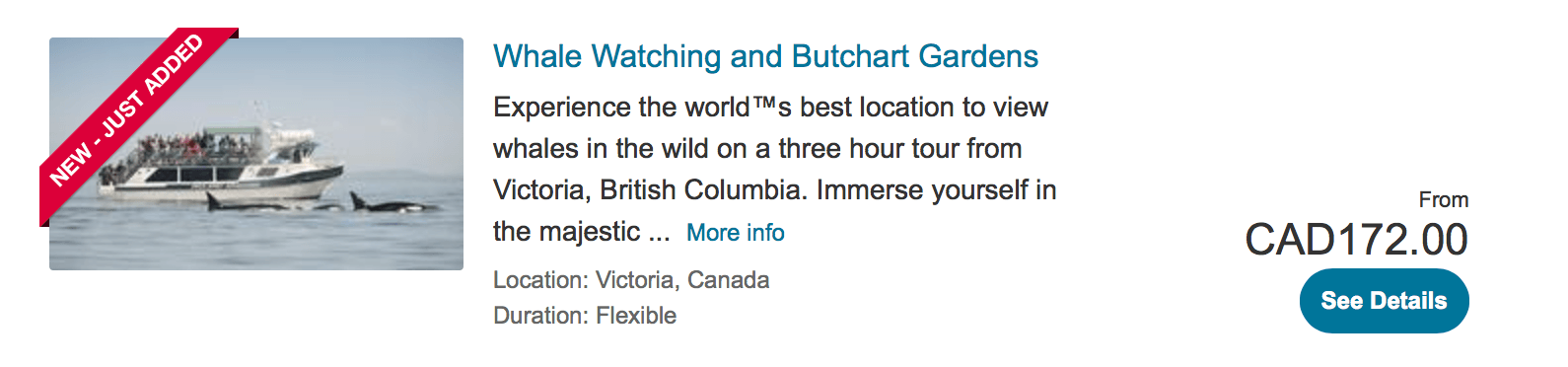Screen dimensions: 1568x367
Task: Click the More info link
Action: (736, 233)
